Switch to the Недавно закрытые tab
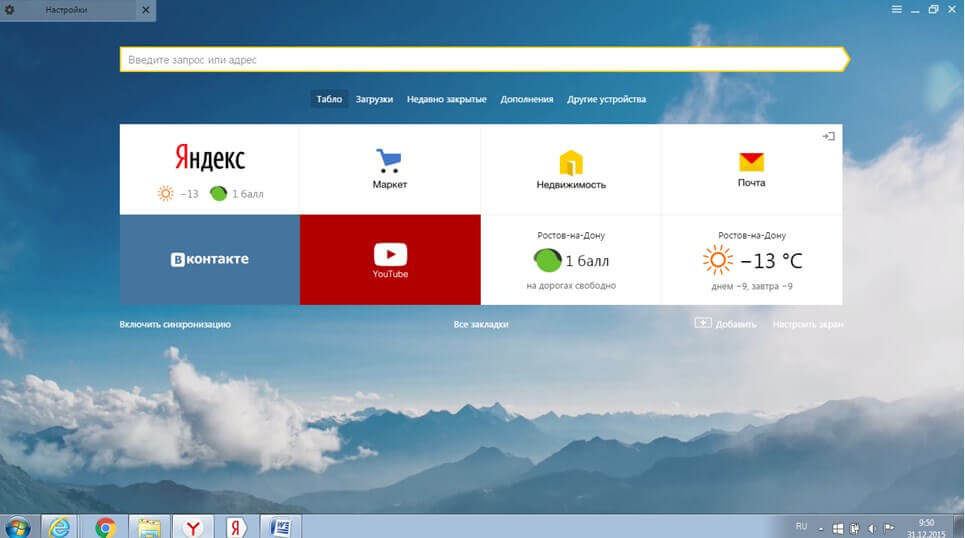This screenshot has height=538, width=965. click(x=446, y=99)
